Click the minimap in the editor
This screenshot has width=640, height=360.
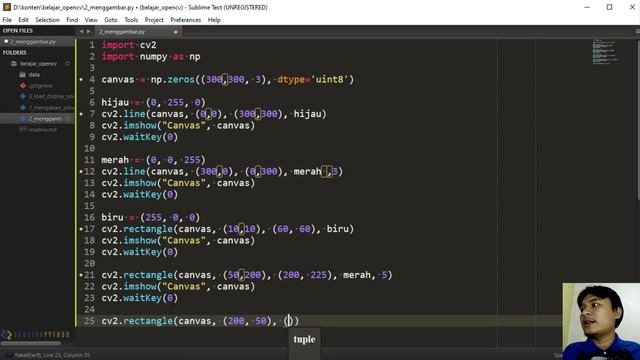(605, 51)
